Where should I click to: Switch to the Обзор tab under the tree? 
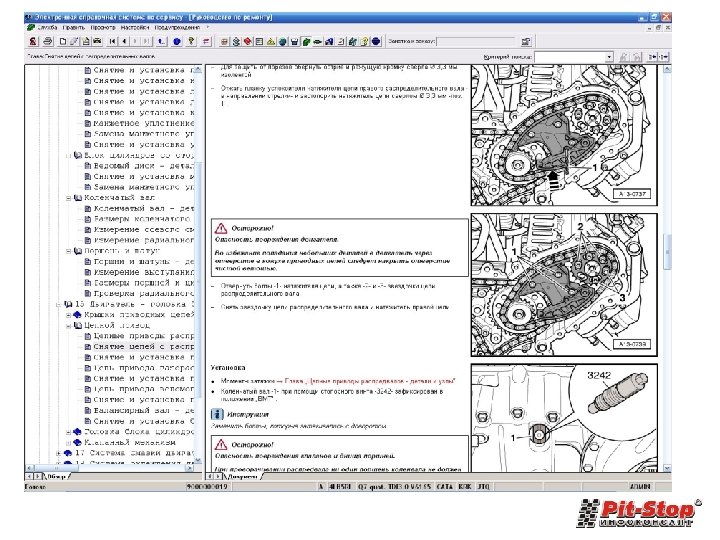pyautogui.click(x=56, y=477)
